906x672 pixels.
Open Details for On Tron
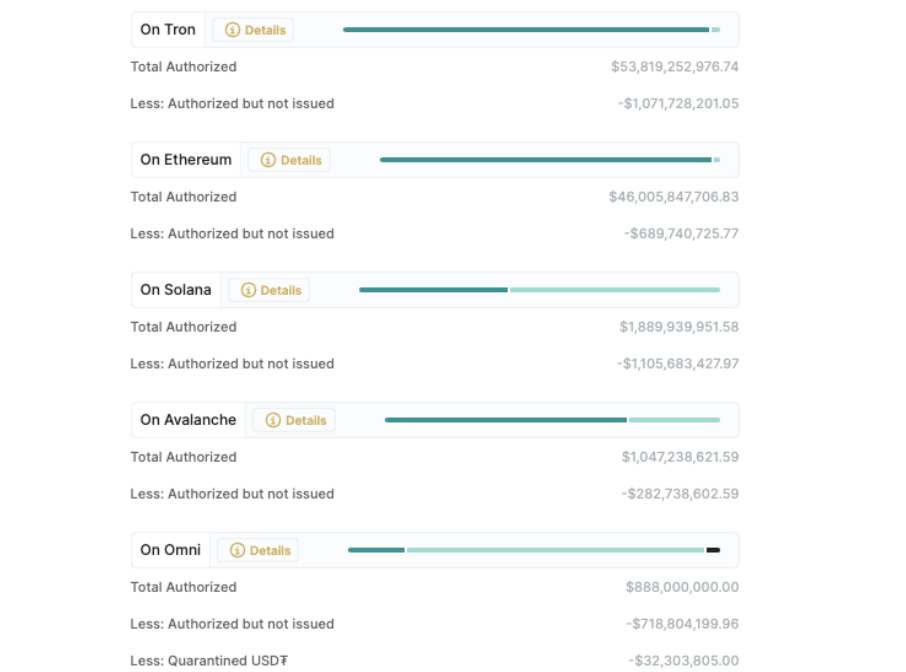coord(264,30)
